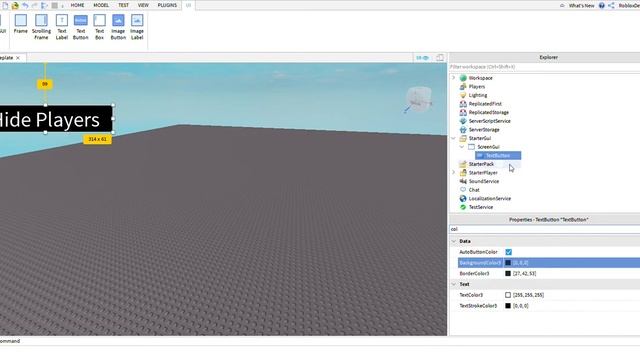The height and width of the screenshot is (360, 640).
Task: Click the cloud icon left of What's New
Action: click(562, 5)
